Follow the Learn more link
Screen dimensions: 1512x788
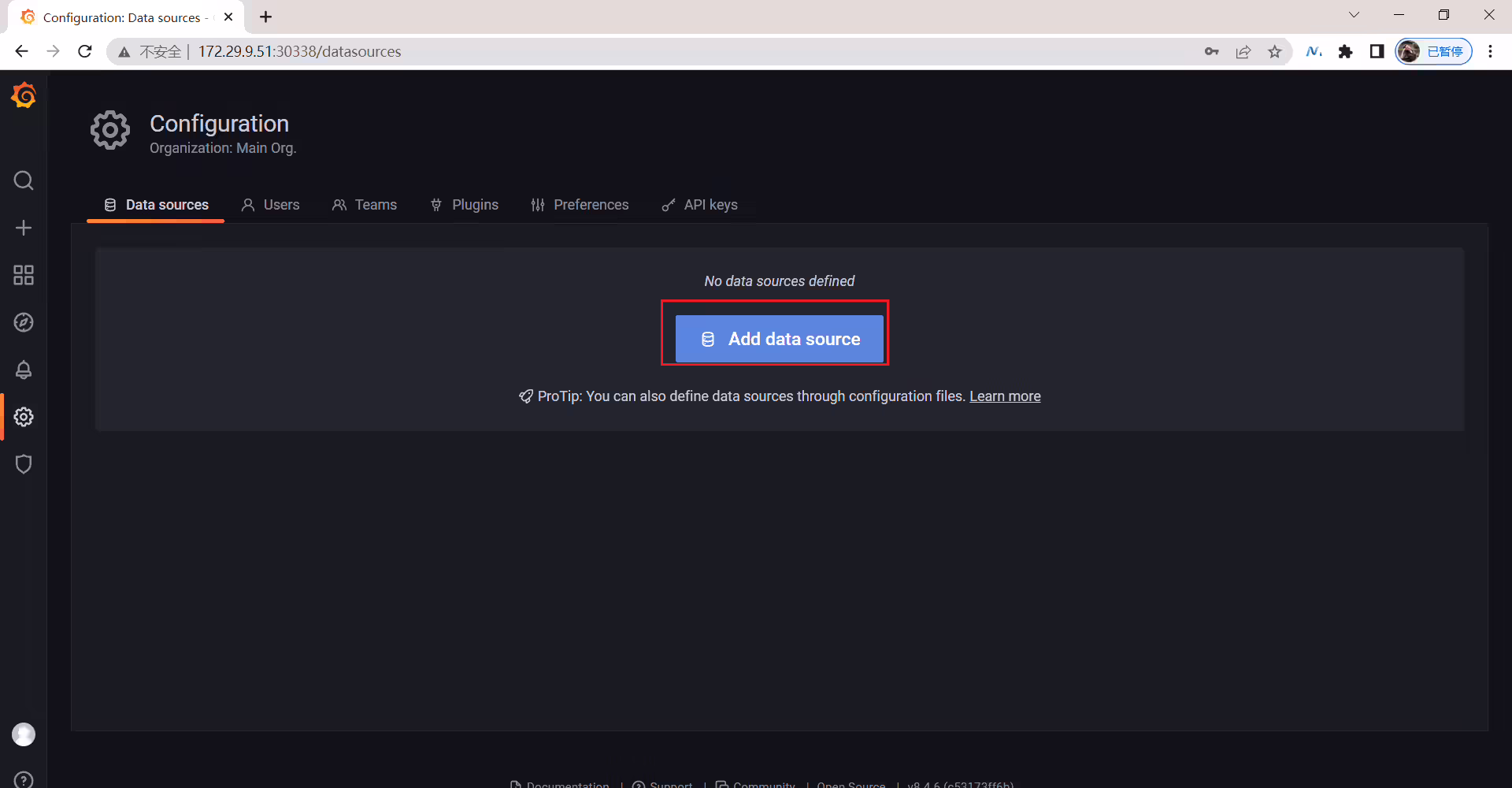1005,396
